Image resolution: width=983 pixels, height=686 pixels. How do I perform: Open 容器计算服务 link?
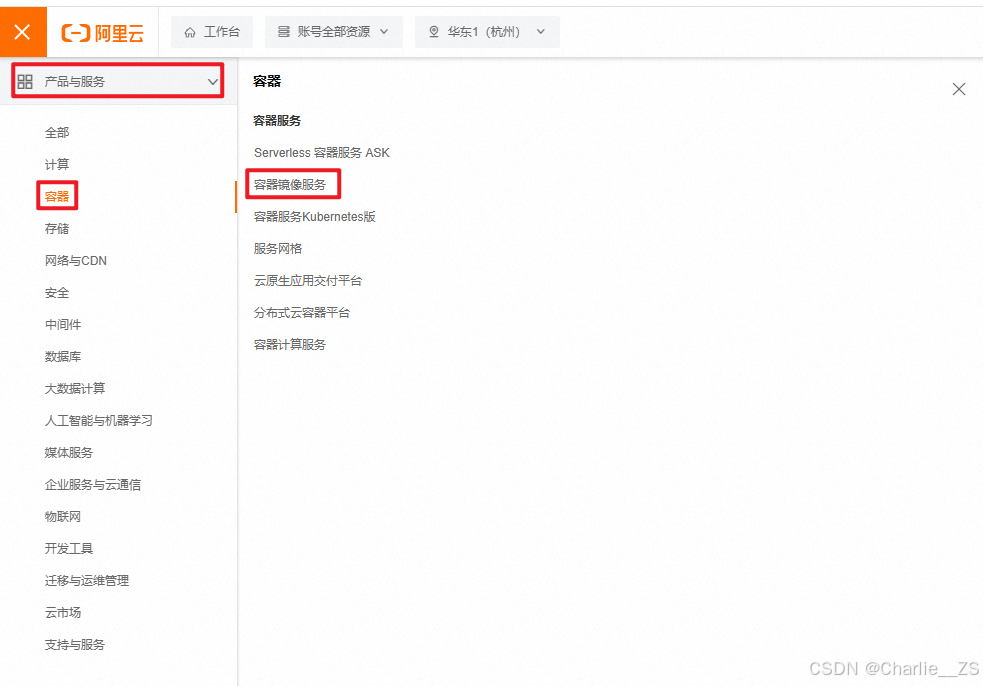pos(290,344)
